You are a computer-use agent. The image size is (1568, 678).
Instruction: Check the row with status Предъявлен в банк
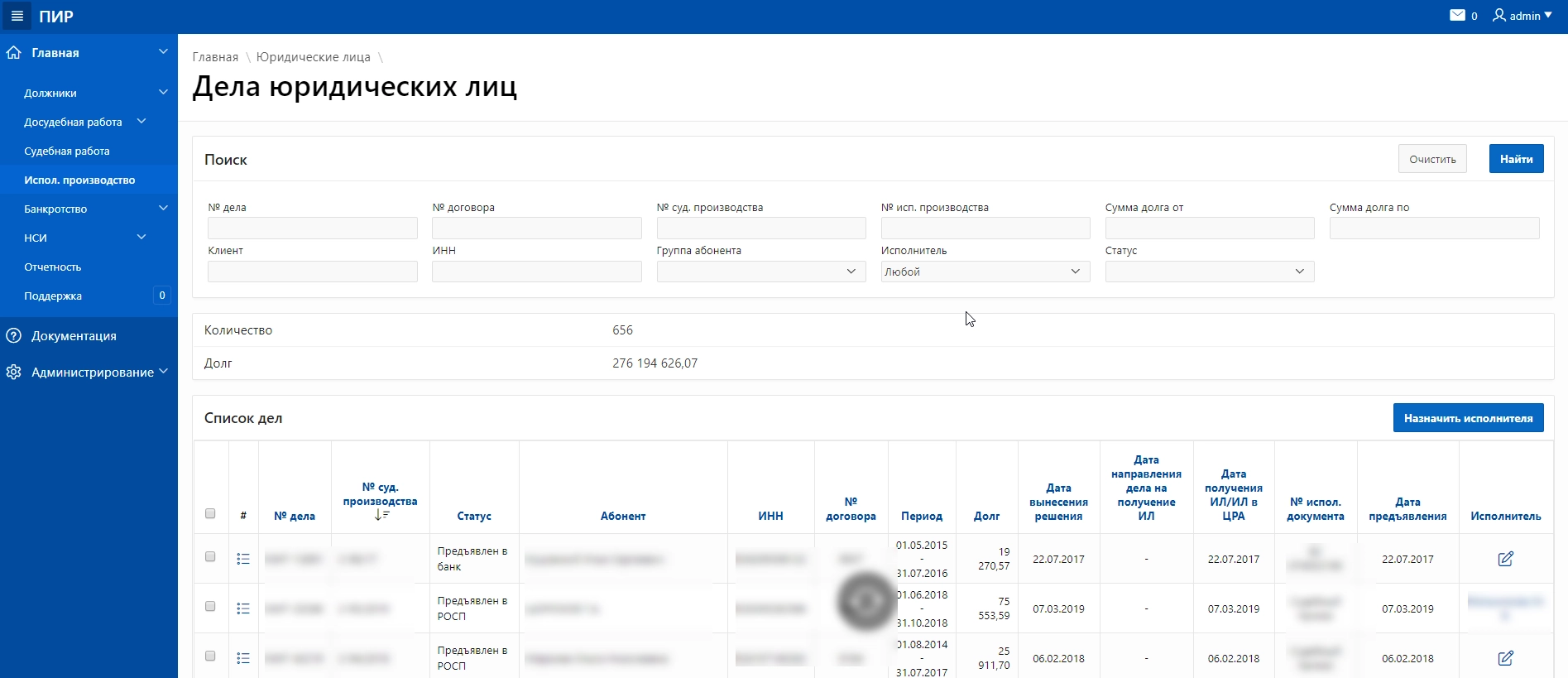(x=210, y=556)
